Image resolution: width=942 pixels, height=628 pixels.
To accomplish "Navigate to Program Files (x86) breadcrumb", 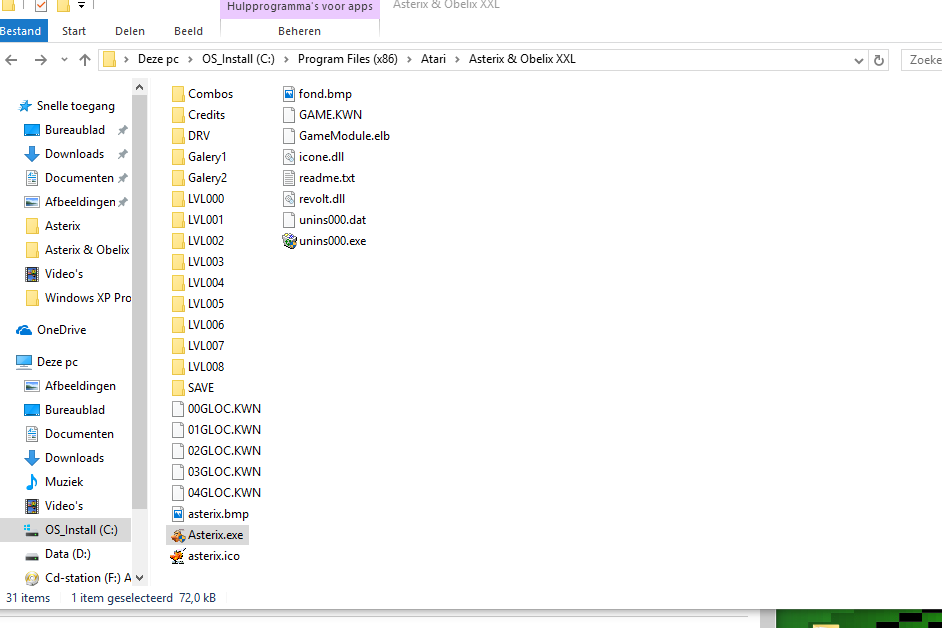I will [348, 59].
